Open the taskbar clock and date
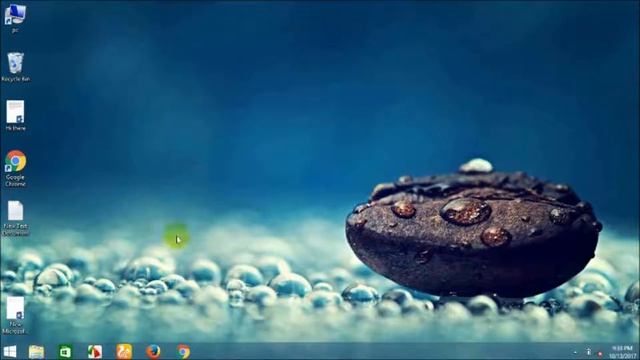The height and width of the screenshot is (360, 640). [x=622, y=352]
